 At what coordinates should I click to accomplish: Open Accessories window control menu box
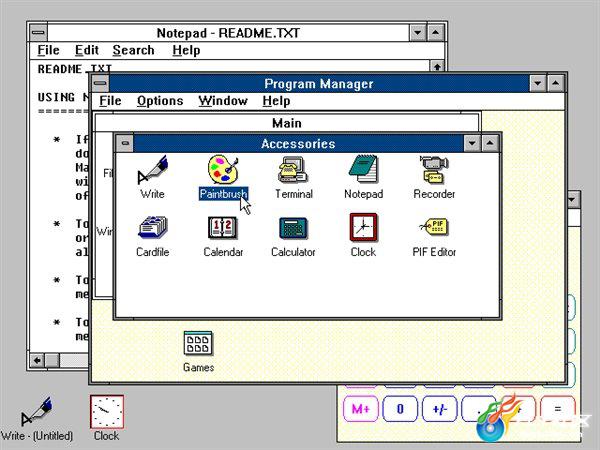pyautogui.click(x=125, y=143)
